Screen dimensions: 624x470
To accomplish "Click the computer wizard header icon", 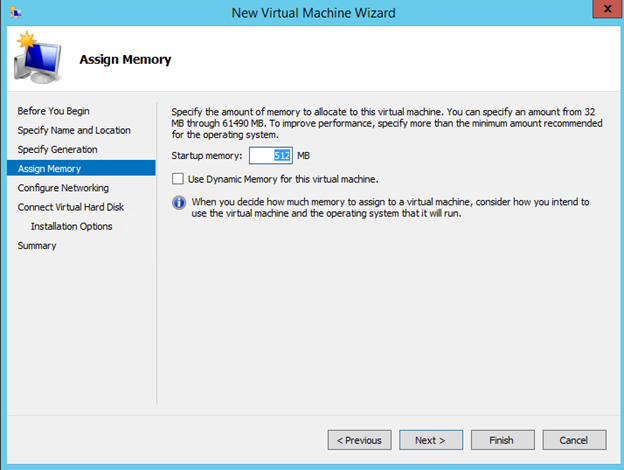I will point(38,60).
